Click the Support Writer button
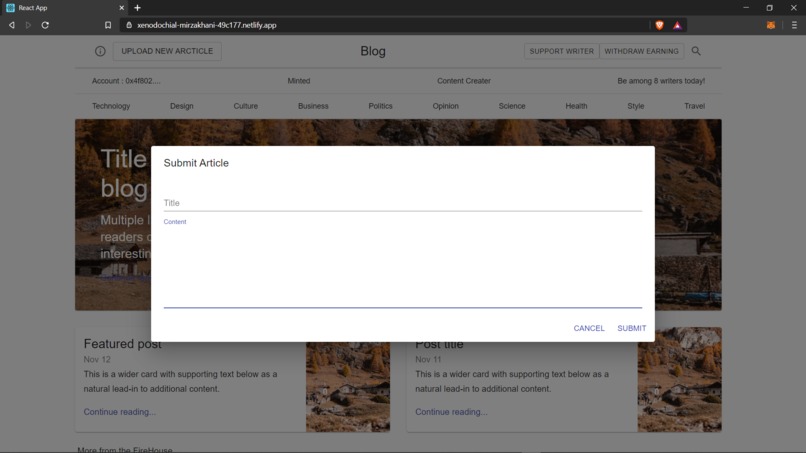Image resolution: width=806 pixels, height=453 pixels. 561,51
